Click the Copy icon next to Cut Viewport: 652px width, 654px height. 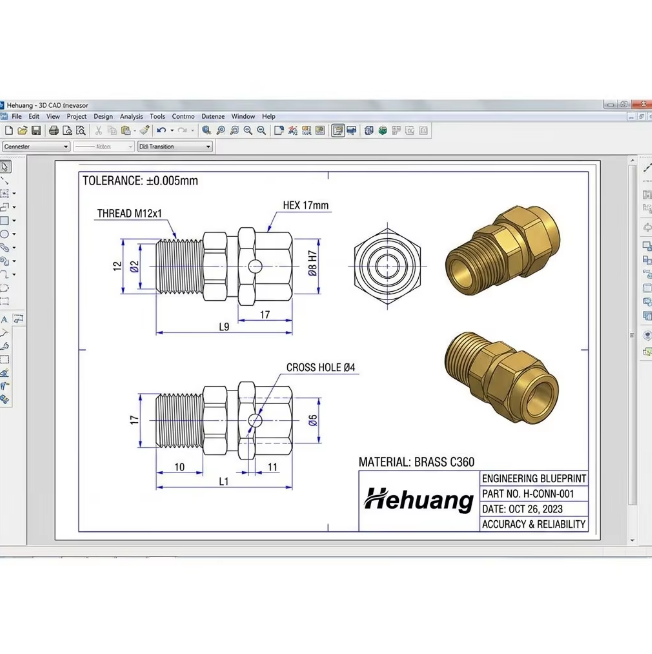pyautogui.click(x=112, y=131)
